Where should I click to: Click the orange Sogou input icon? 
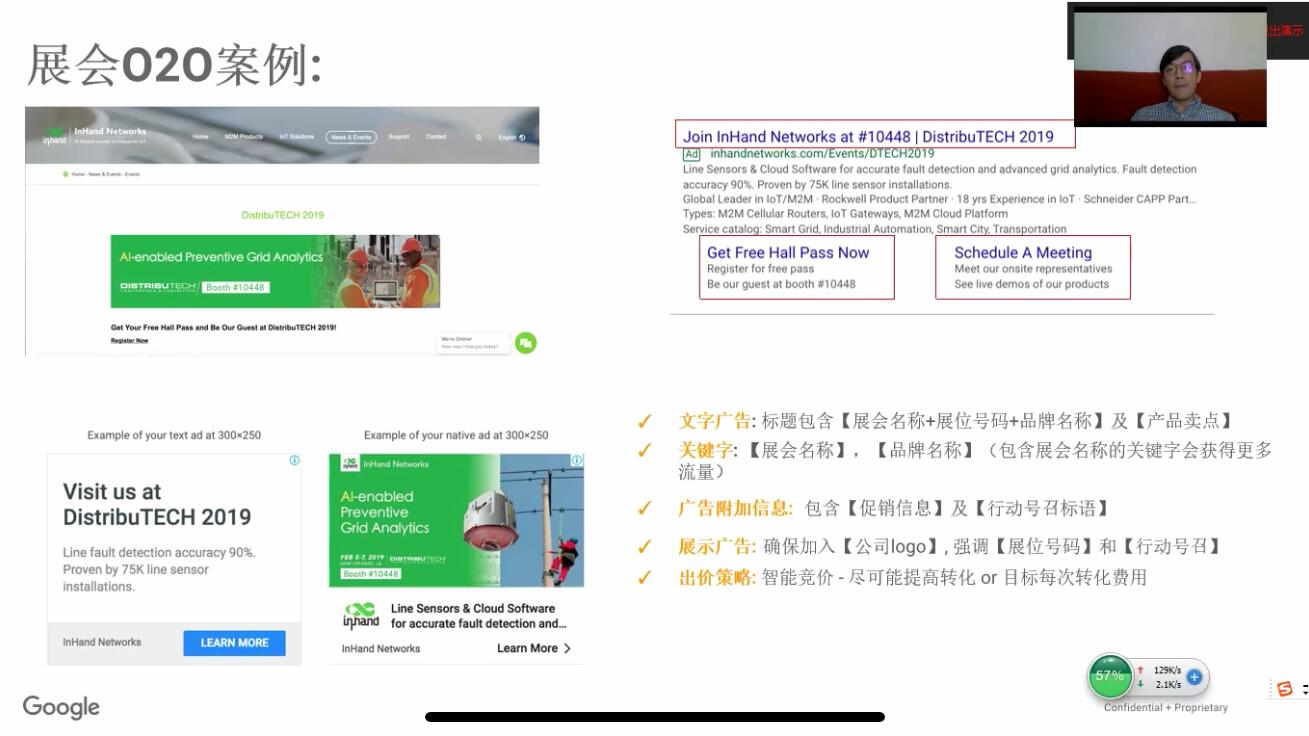point(1285,689)
